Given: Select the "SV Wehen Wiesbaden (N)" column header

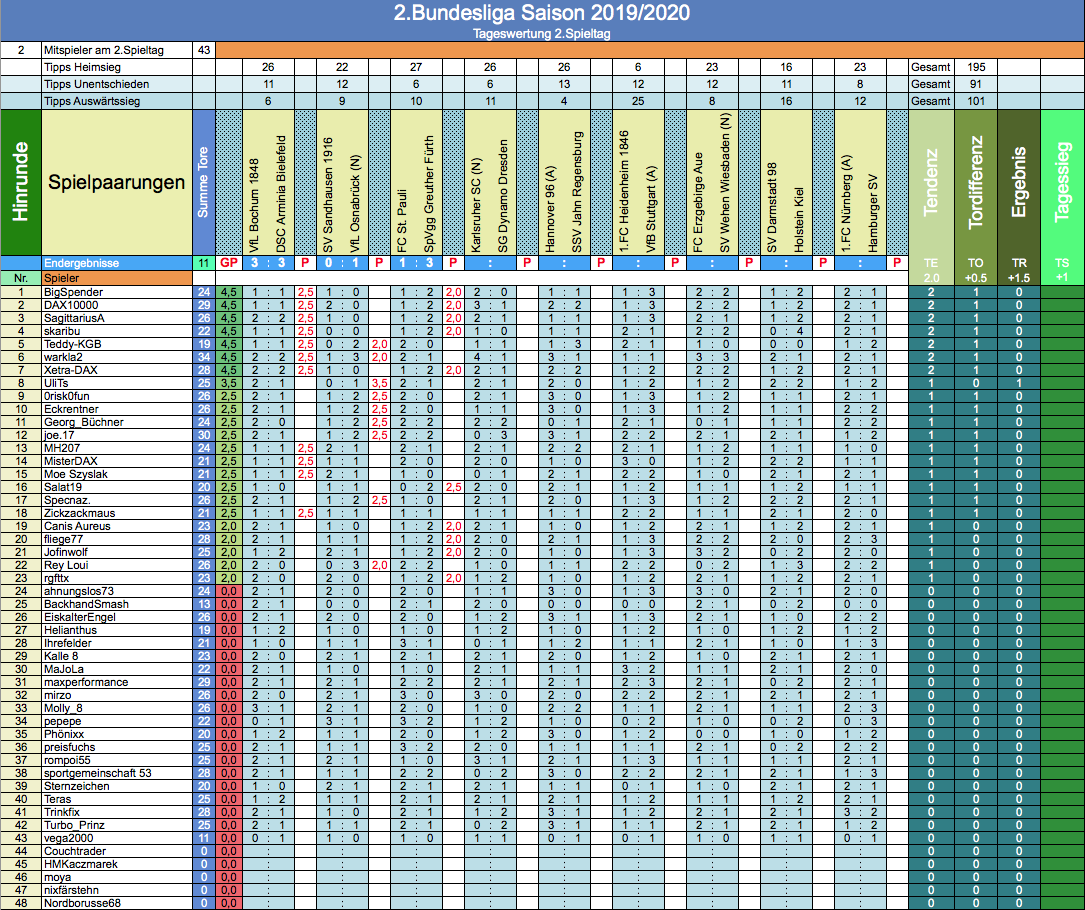Looking at the screenshot, I should [725, 183].
